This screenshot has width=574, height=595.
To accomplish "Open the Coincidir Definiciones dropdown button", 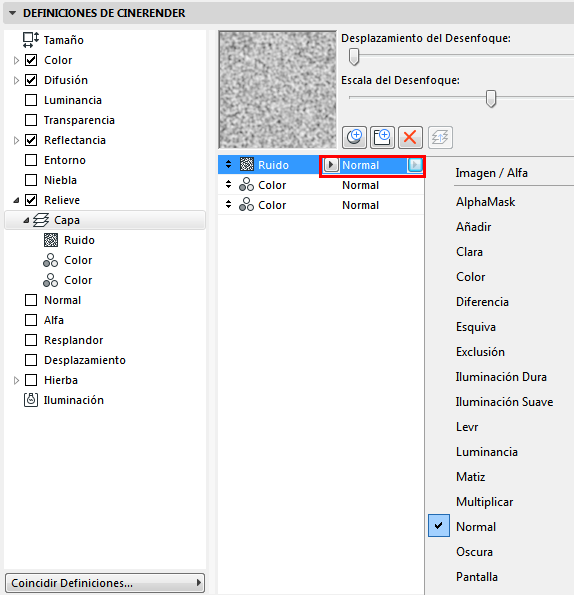I will tap(105, 583).
